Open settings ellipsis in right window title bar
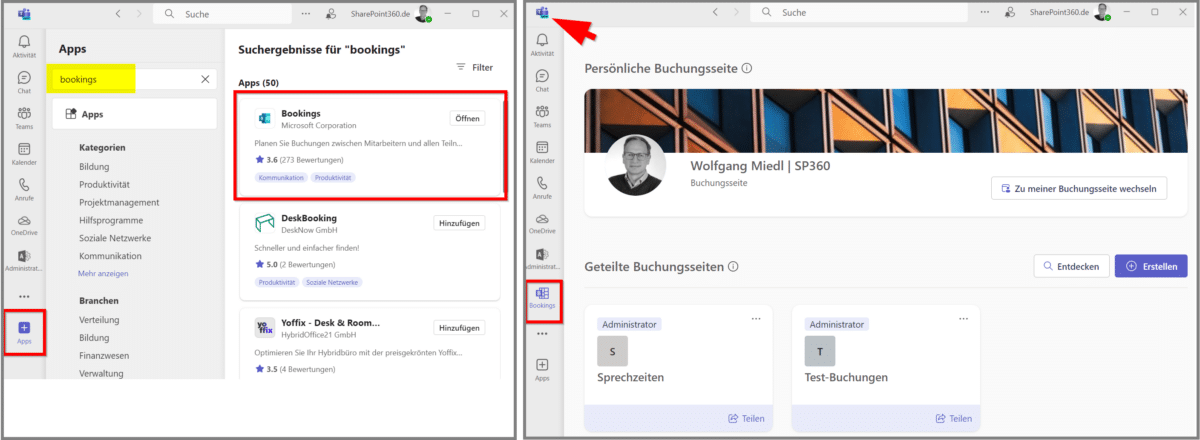Image resolution: width=1200 pixels, height=440 pixels. [x=986, y=13]
